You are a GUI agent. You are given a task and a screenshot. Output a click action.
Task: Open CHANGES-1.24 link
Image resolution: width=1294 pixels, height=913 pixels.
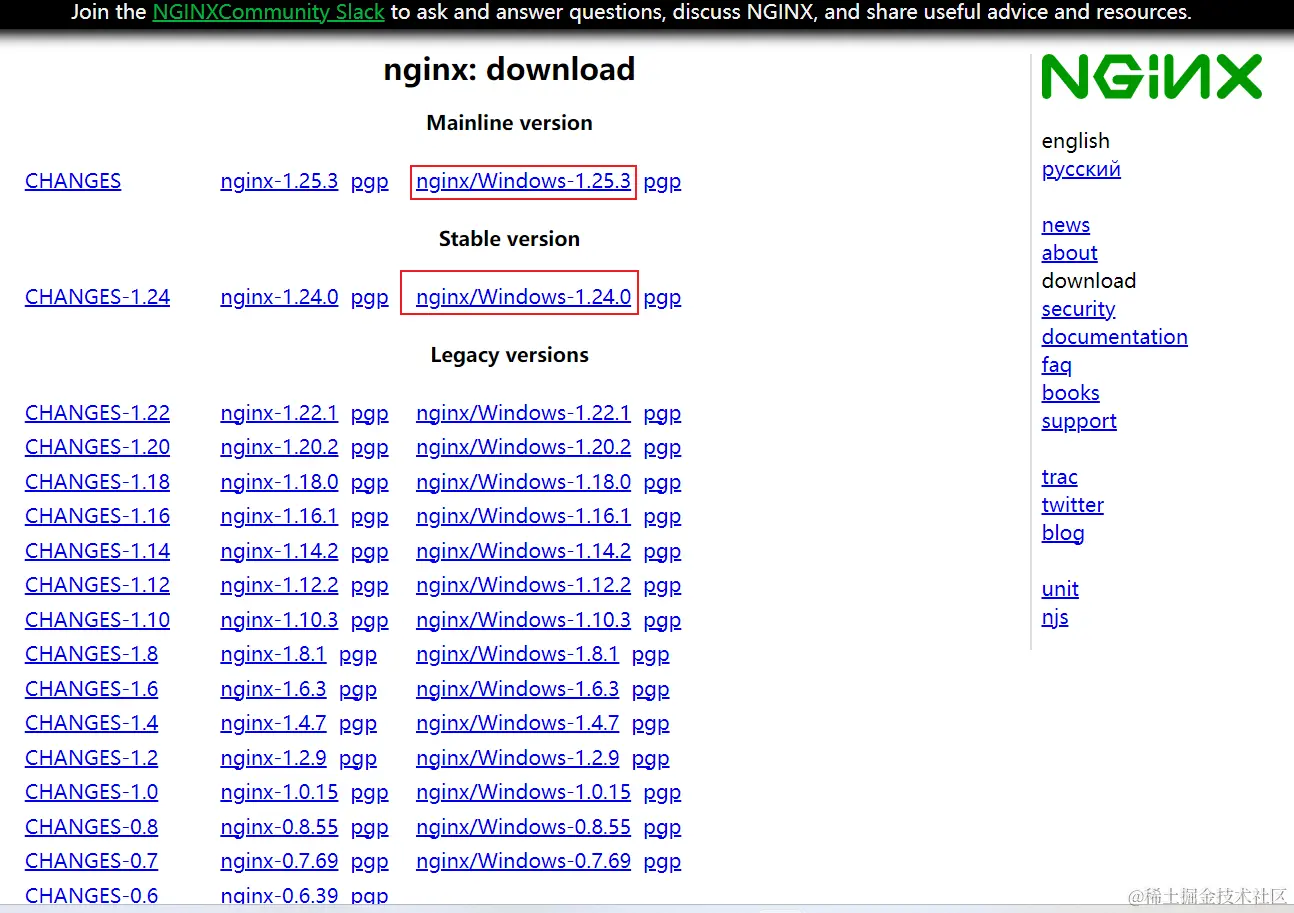[x=97, y=297]
